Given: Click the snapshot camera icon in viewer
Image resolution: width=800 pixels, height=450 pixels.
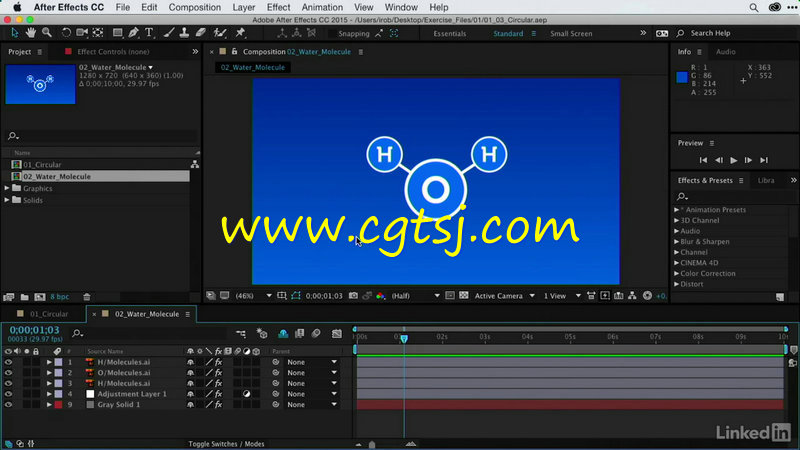Looking at the screenshot, I should point(353,296).
